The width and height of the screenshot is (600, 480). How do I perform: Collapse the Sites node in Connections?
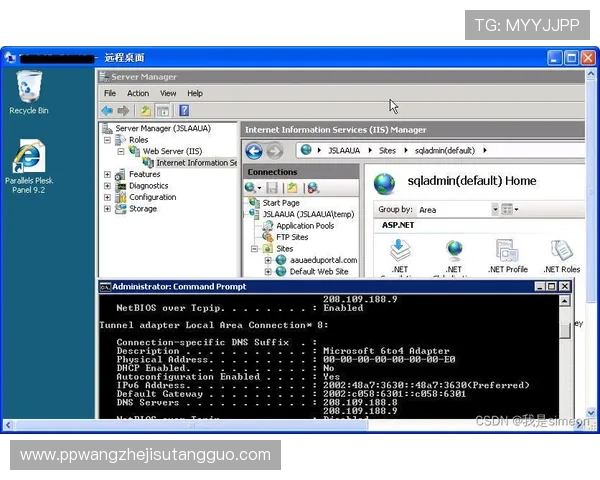pos(254,249)
